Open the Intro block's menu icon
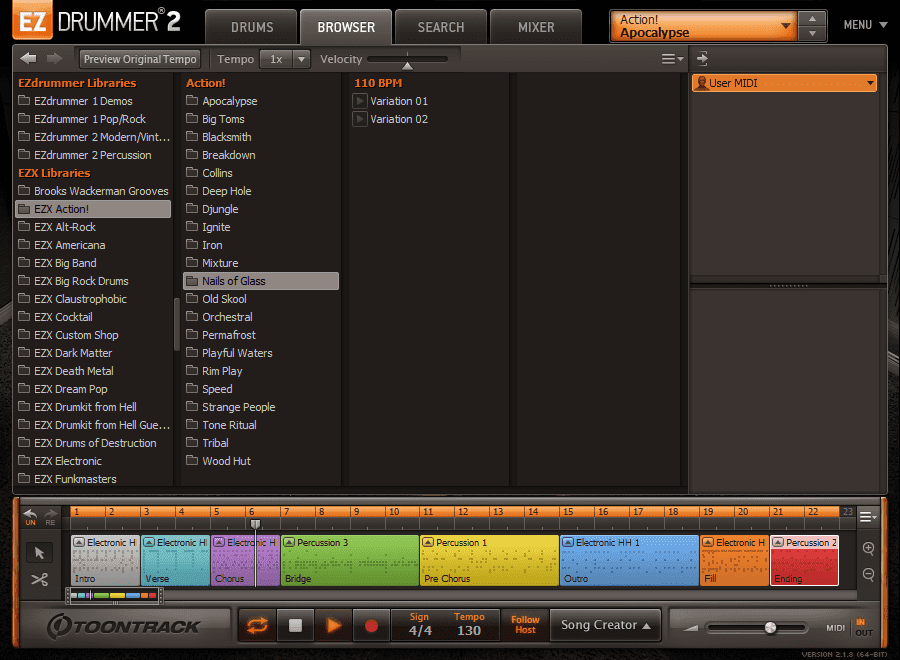 click(x=79, y=542)
